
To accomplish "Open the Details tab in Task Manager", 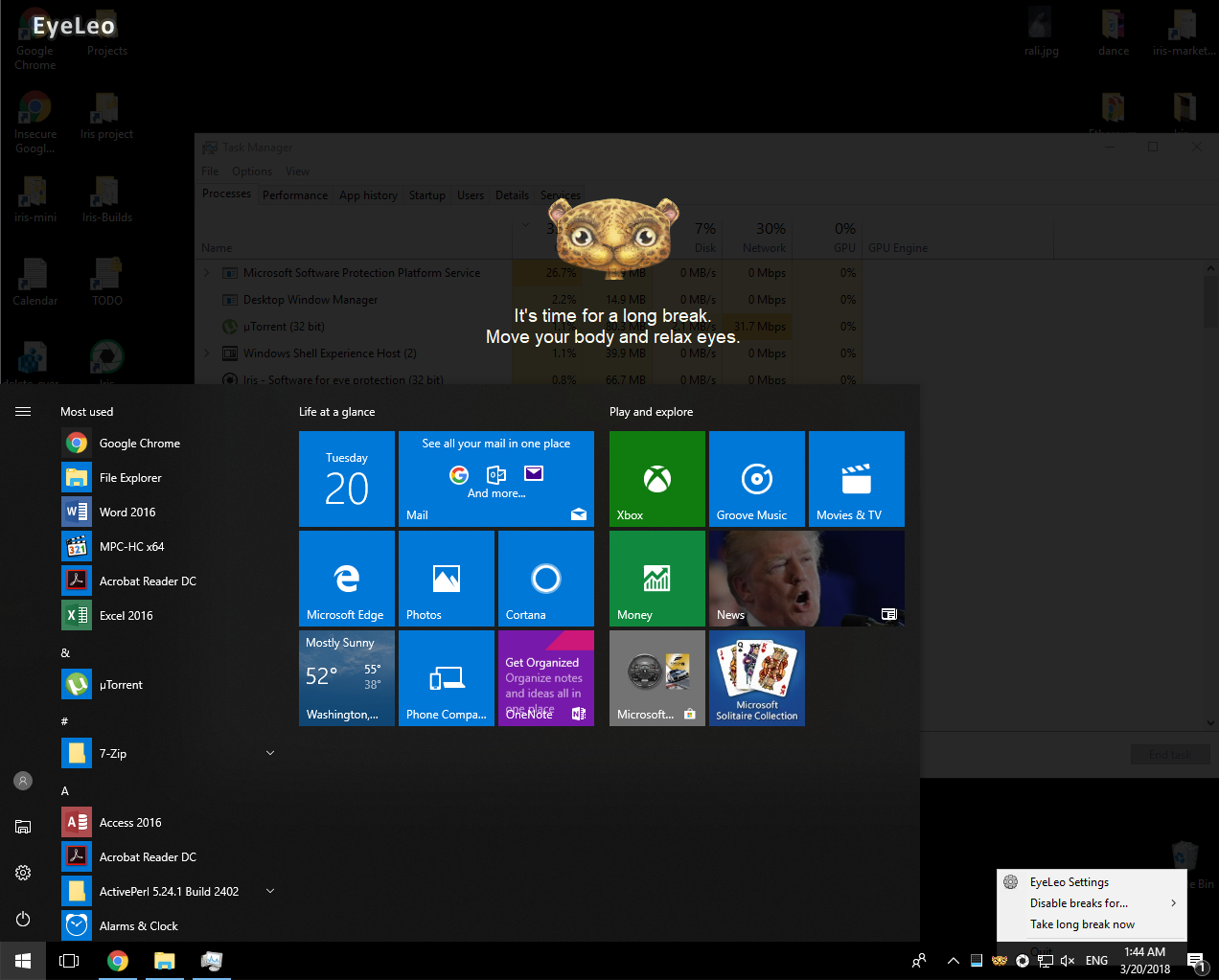I will coord(512,195).
